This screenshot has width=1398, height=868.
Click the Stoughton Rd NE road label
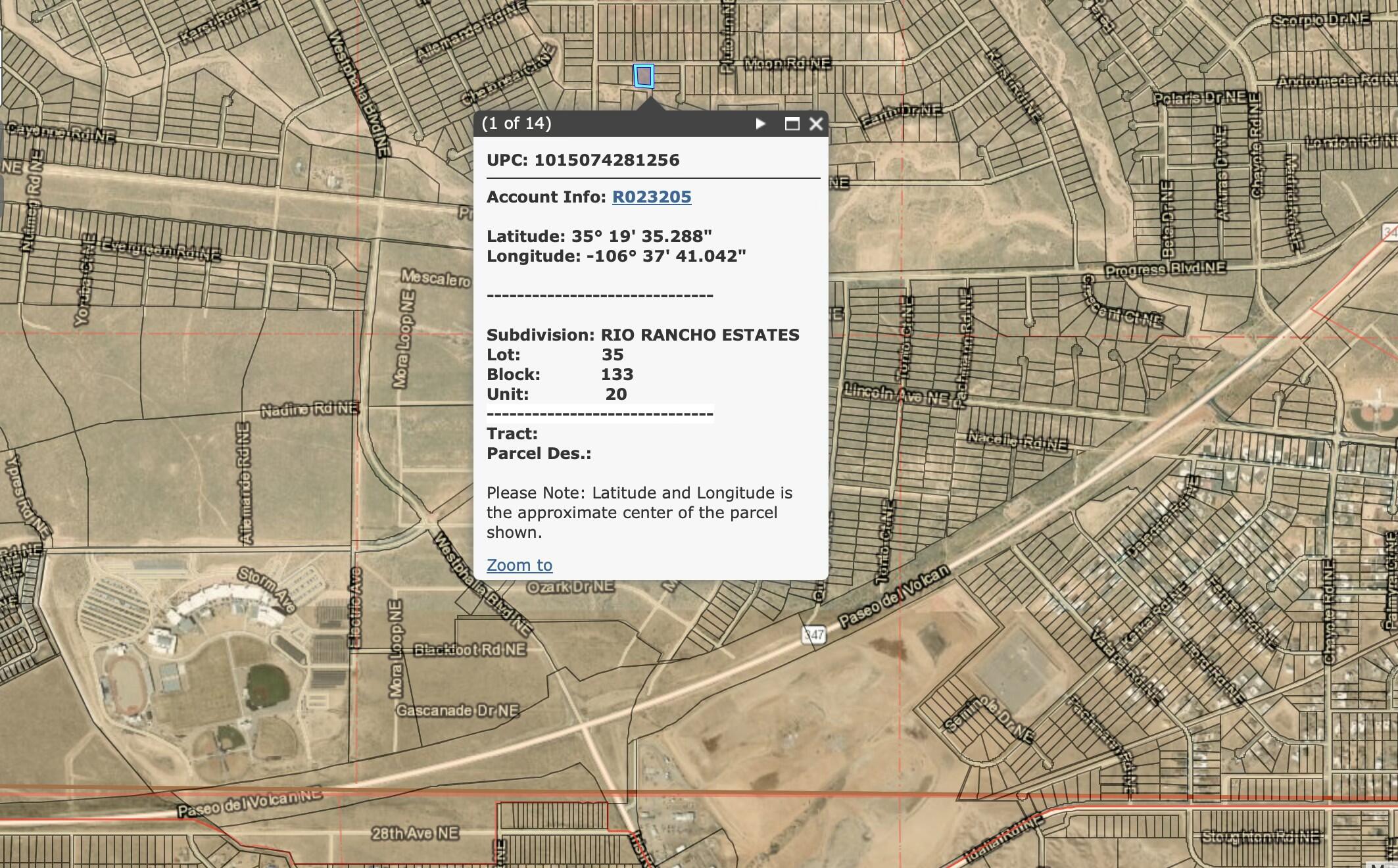(1261, 837)
